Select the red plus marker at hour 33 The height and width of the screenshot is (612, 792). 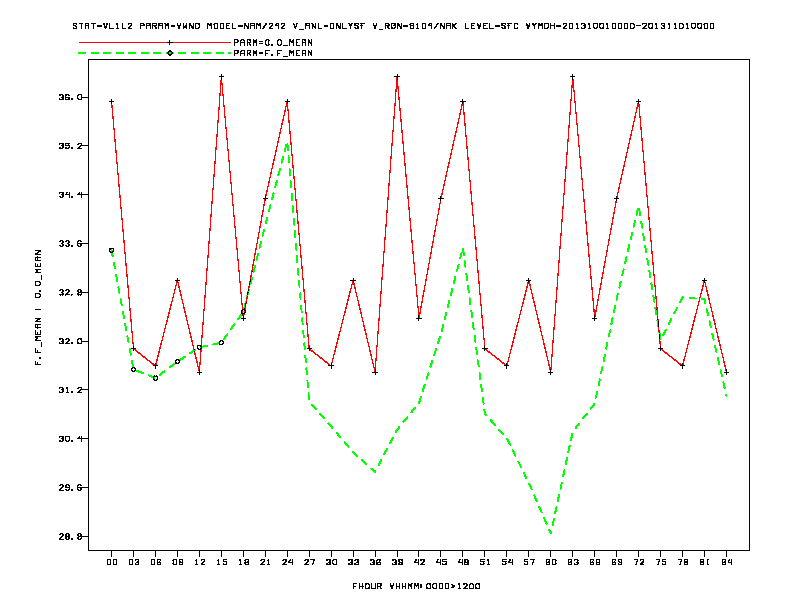pos(353,281)
